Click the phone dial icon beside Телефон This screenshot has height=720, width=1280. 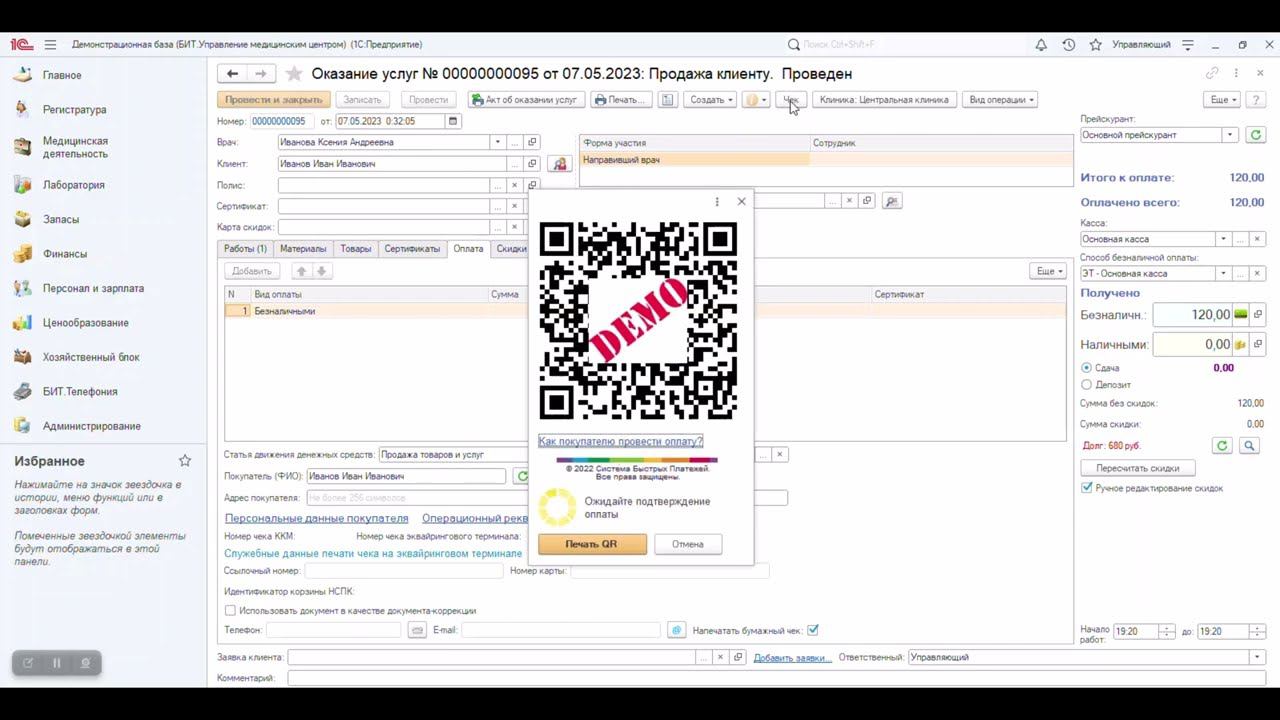pyautogui.click(x=417, y=630)
